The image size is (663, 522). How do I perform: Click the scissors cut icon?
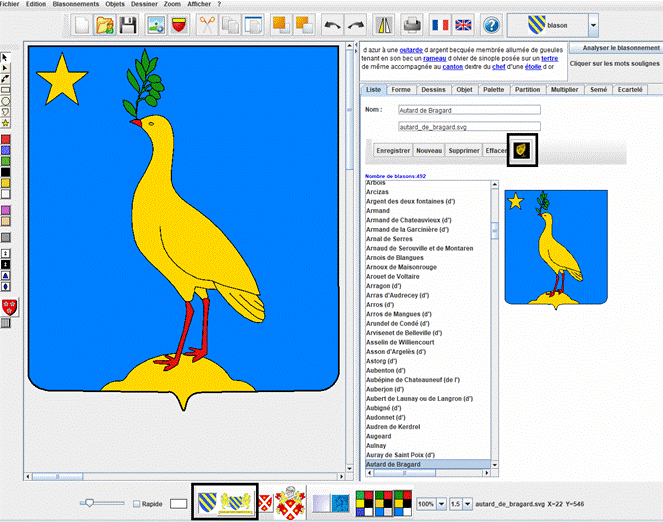(208, 24)
